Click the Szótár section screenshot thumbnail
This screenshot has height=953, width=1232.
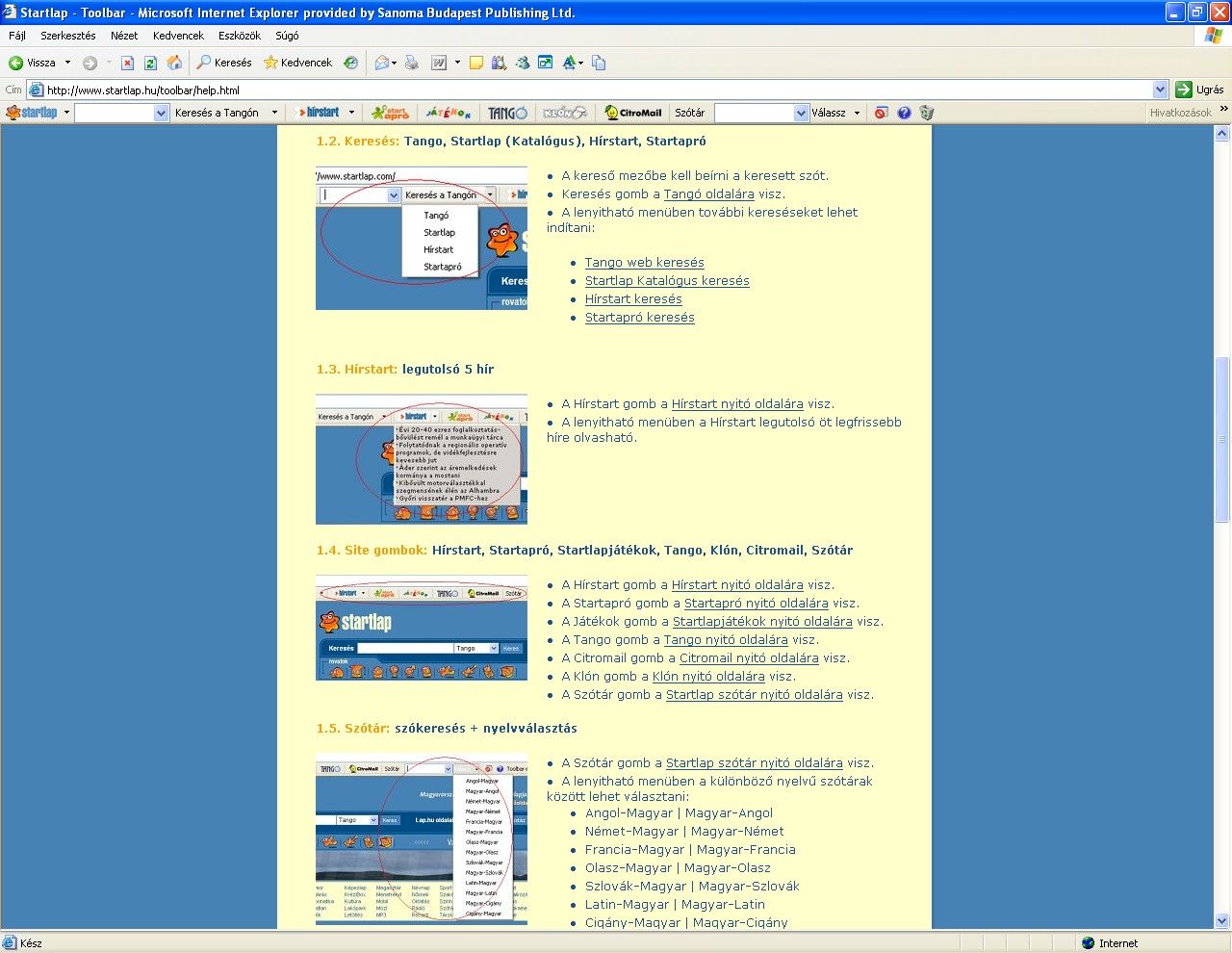(x=422, y=838)
